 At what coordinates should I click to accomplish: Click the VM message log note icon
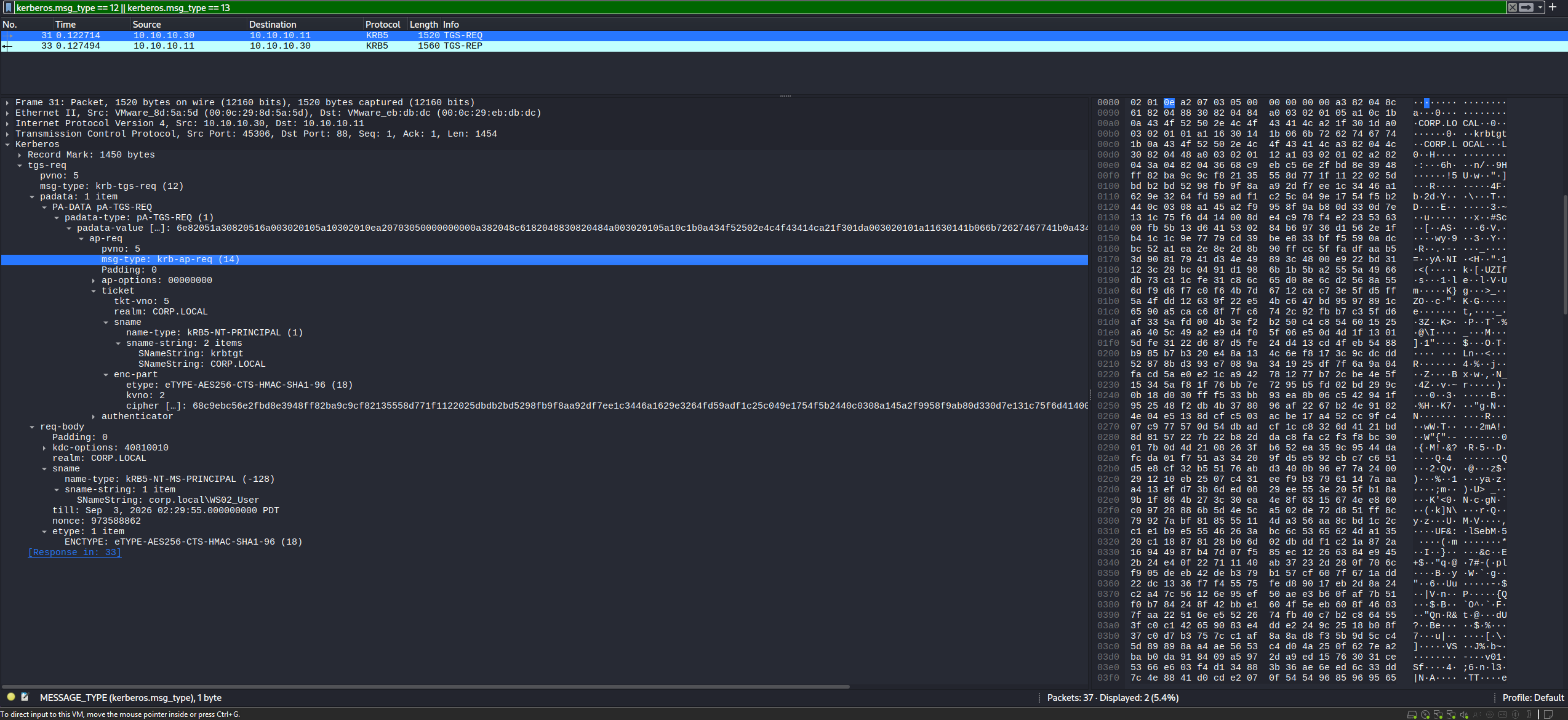1549,714
